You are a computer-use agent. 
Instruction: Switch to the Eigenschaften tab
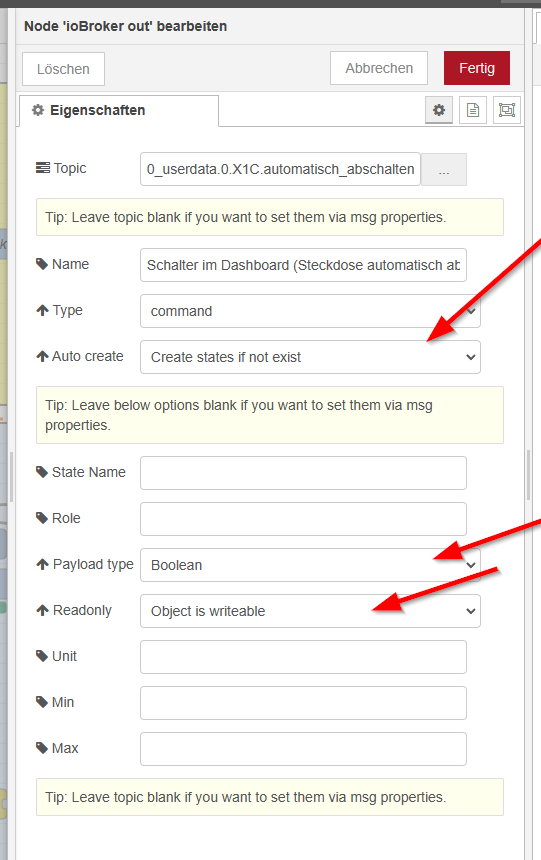point(118,110)
